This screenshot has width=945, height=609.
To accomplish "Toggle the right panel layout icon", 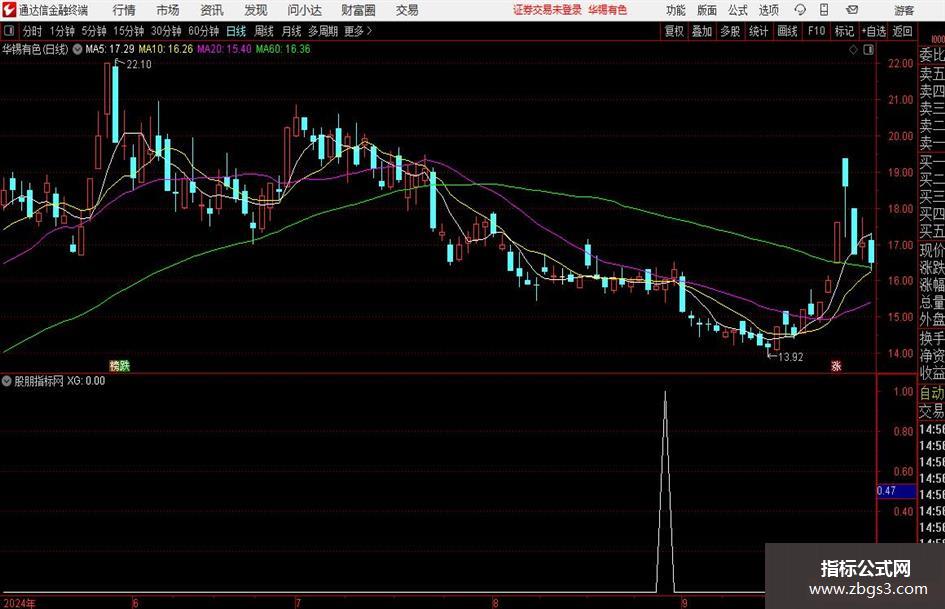I will pos(868,50).
